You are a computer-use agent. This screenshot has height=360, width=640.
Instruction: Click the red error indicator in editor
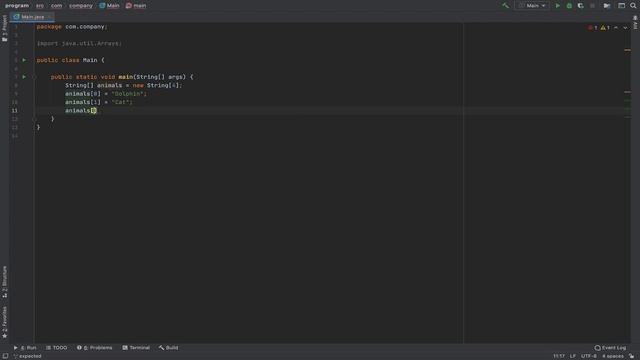(x=593, y=27)
